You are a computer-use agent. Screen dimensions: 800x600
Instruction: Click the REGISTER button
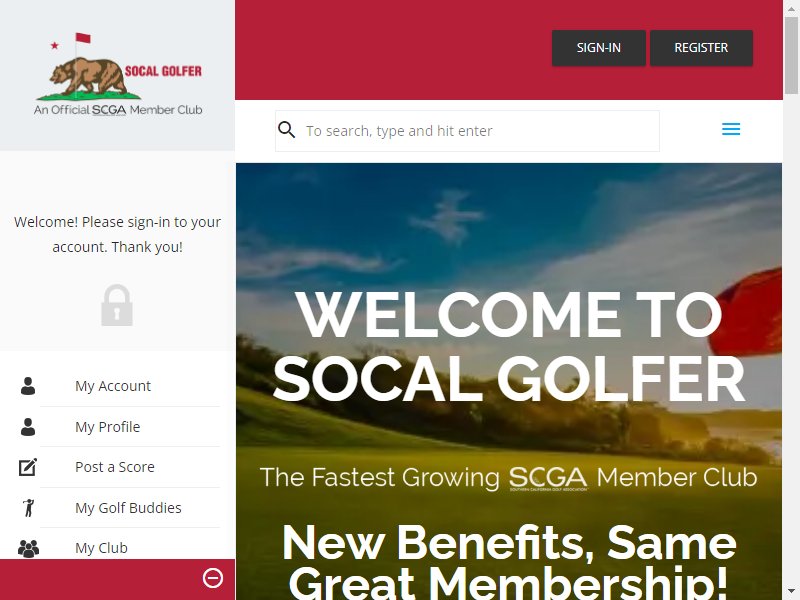click(701, 48)
